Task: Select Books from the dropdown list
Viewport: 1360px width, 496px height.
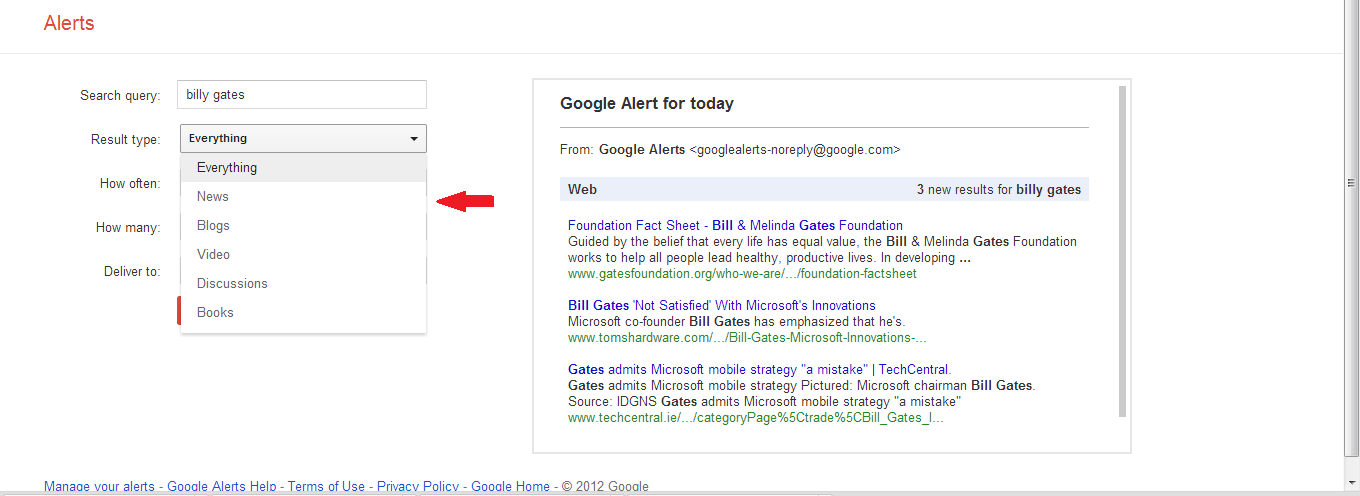Action: [303, 312]
